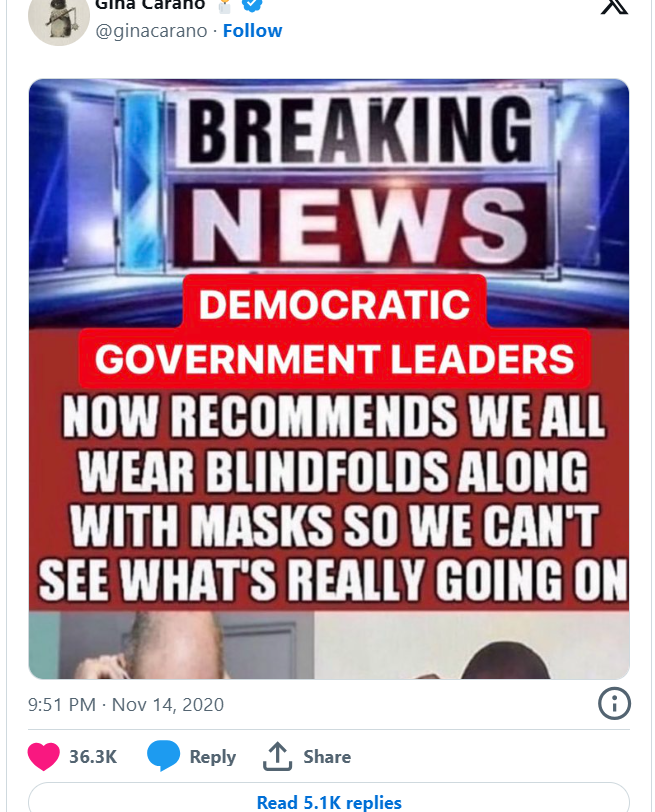Click the blue verified badge
Image resolution: width=655 pixels, height=812 pixels.
tap(252, 5)
